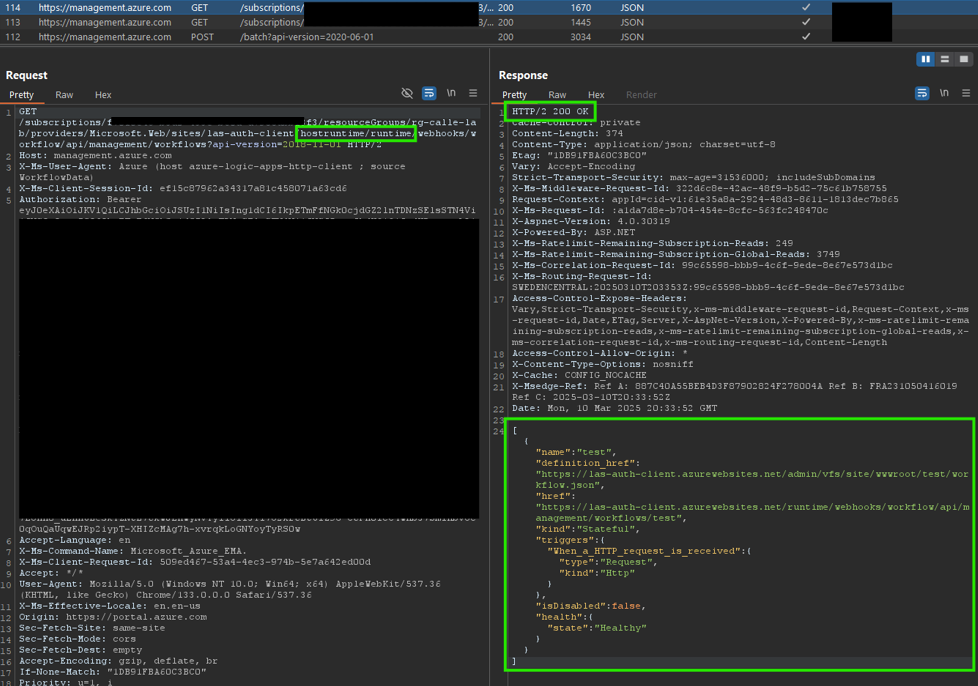Click the Date: Mon, 10 Mar 2025 header
The width and height of the screenshot is (978, 686).
click(614, 408)
